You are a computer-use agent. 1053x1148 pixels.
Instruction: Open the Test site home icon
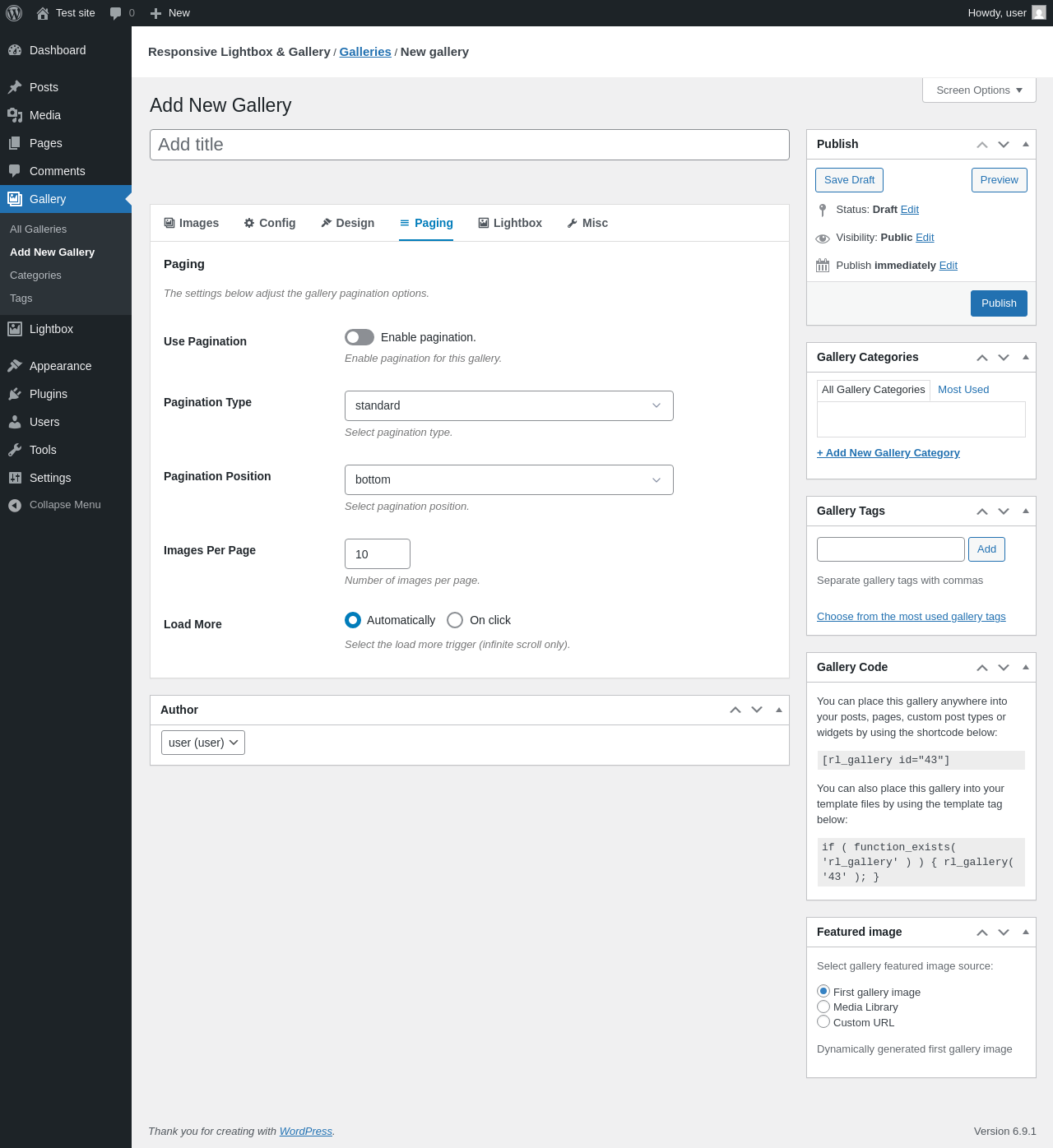pyautogui.click(x=43, y=13)
